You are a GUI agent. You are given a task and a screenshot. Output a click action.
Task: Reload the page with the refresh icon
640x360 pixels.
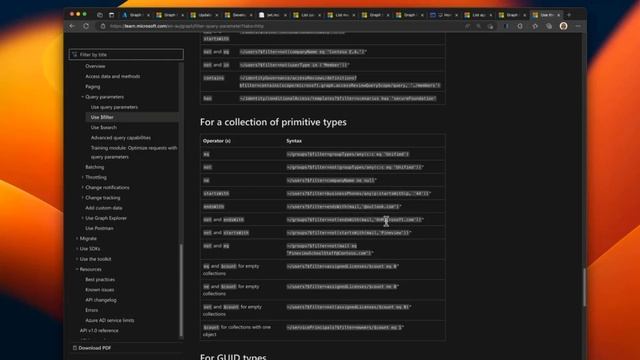tap(86, 26)
